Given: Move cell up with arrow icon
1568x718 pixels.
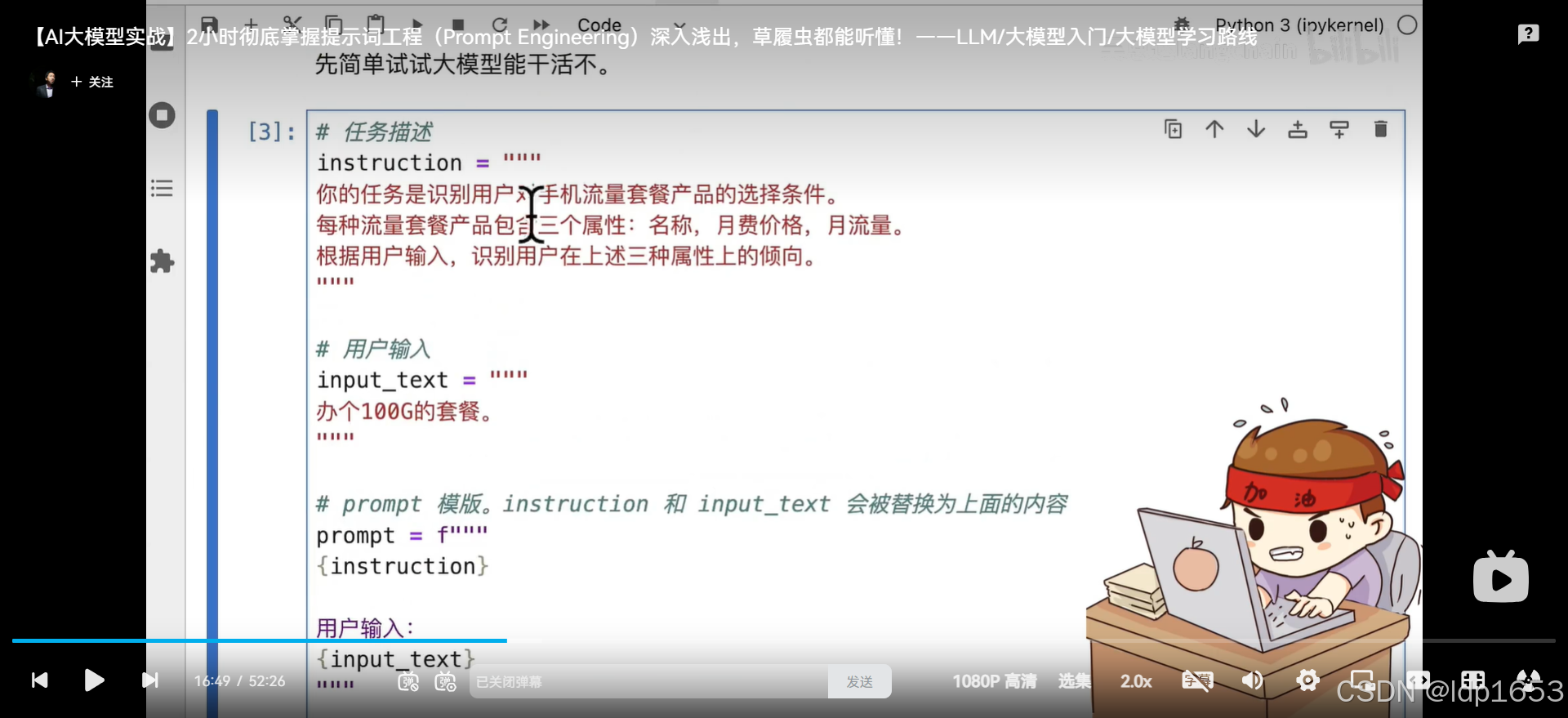Looking at the screenshot, I should click(1214, 129).
